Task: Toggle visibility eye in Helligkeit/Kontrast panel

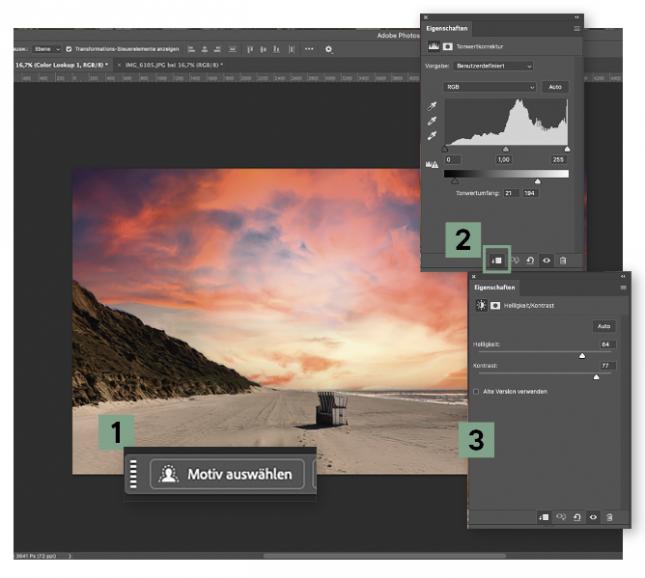Action: coord(593,517)
